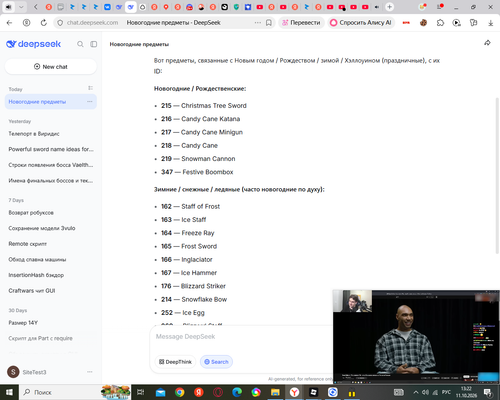The width and height of the screenshot is (500, 400).
Task: Click the Перевести translate button
Action: [x=301, y=23]
